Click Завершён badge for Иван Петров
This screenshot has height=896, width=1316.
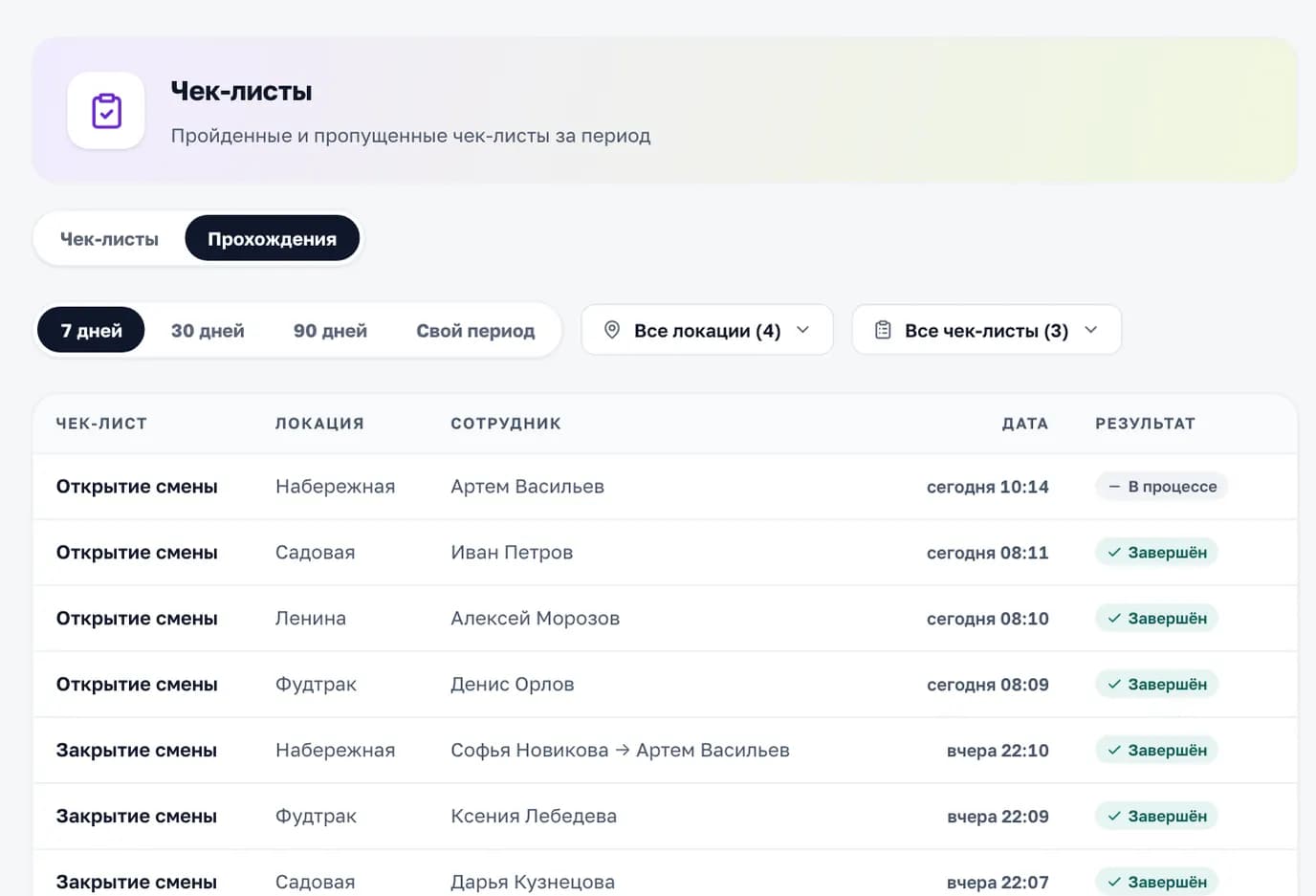coord(1156,553)
